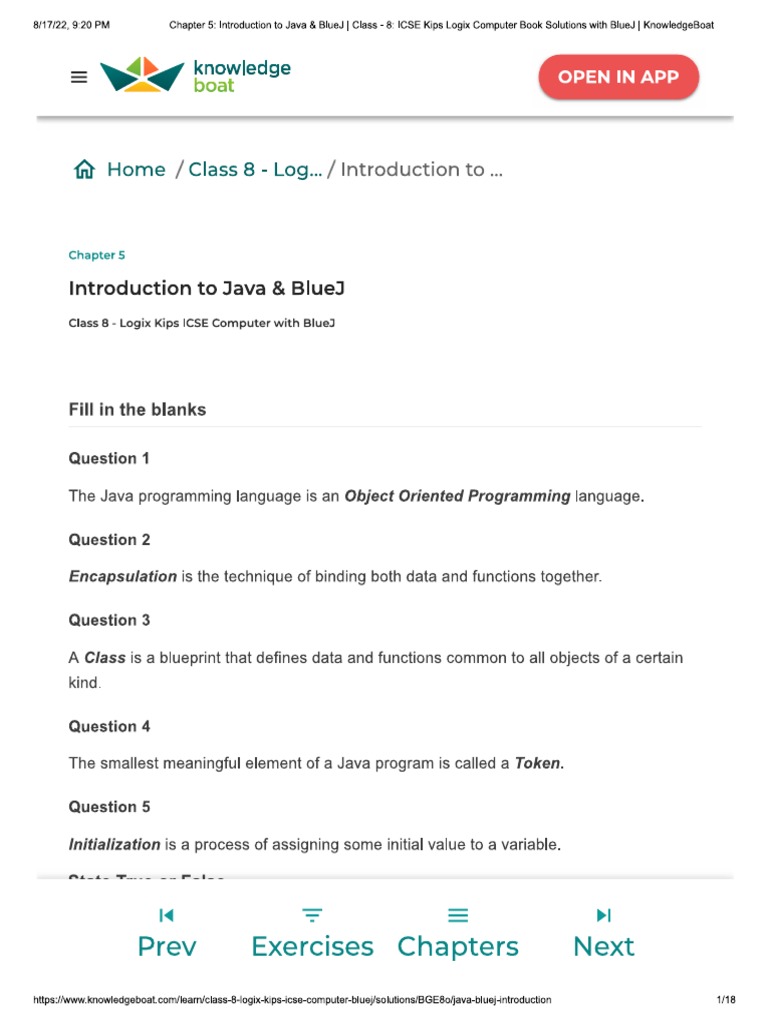Click the house icon in breadcrumb
This screenshot has width=768, height=1024.
(x=84, y=170)
